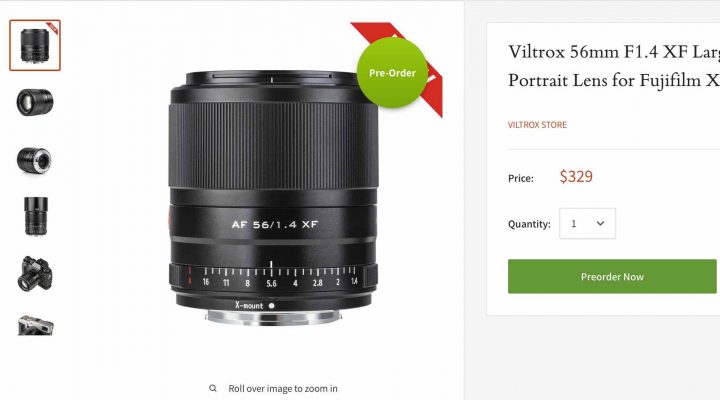Click the green Pre-Order badge
Screen dimensions: 720x400
[393, 73]
